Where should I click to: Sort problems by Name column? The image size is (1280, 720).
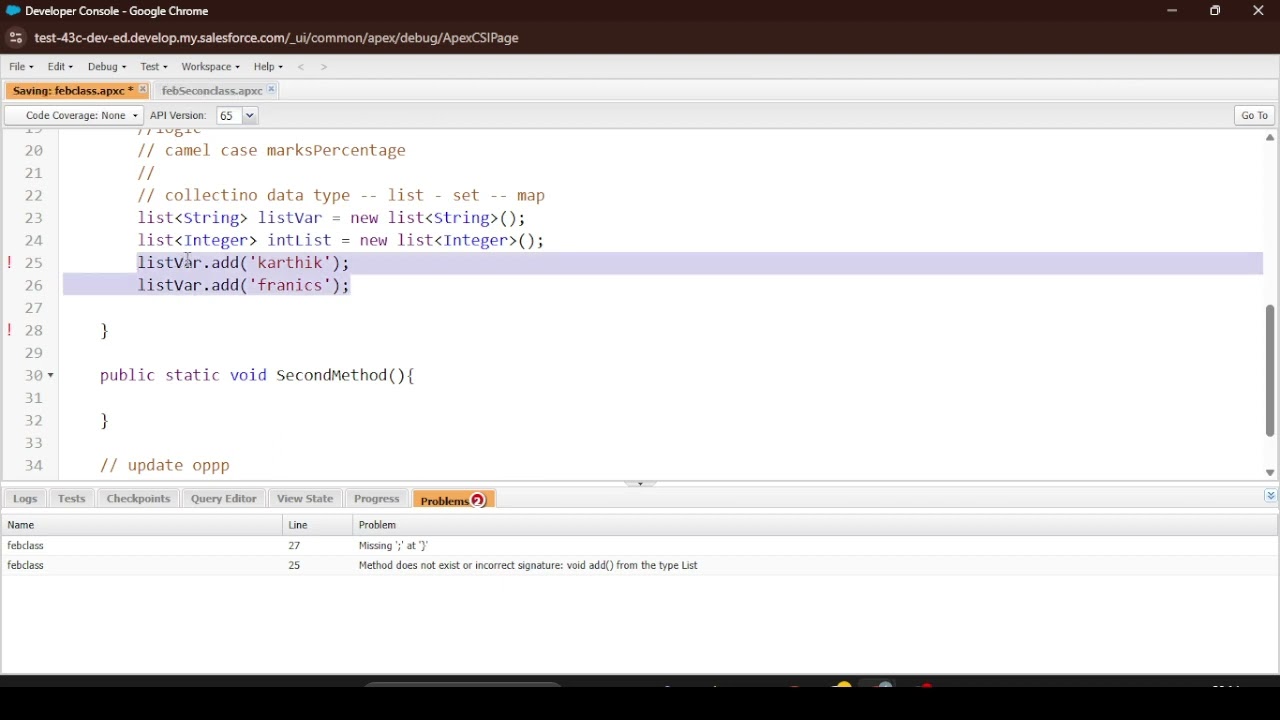142,525
